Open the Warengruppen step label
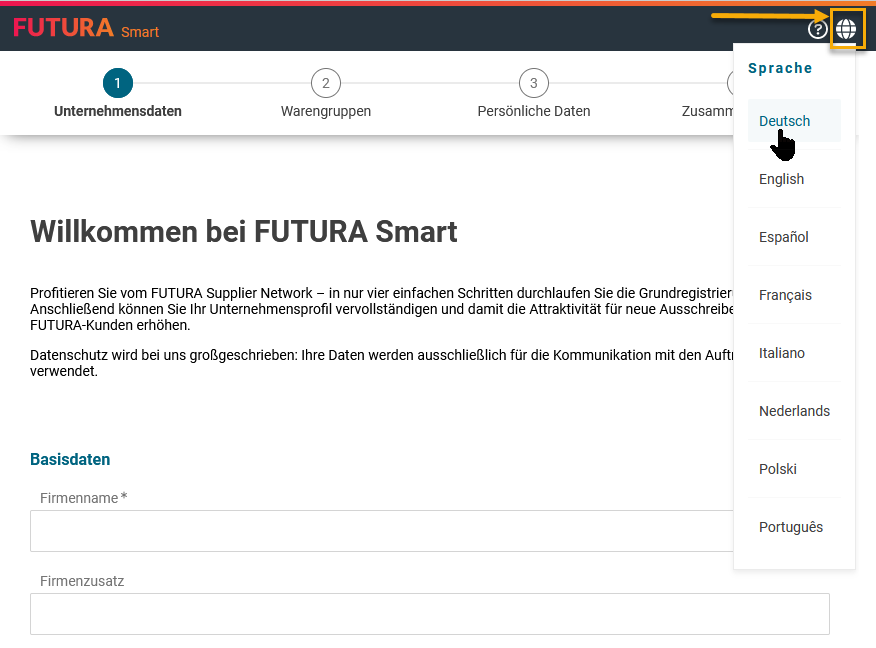This screenshot has width=876, height=648. point(326,111)
